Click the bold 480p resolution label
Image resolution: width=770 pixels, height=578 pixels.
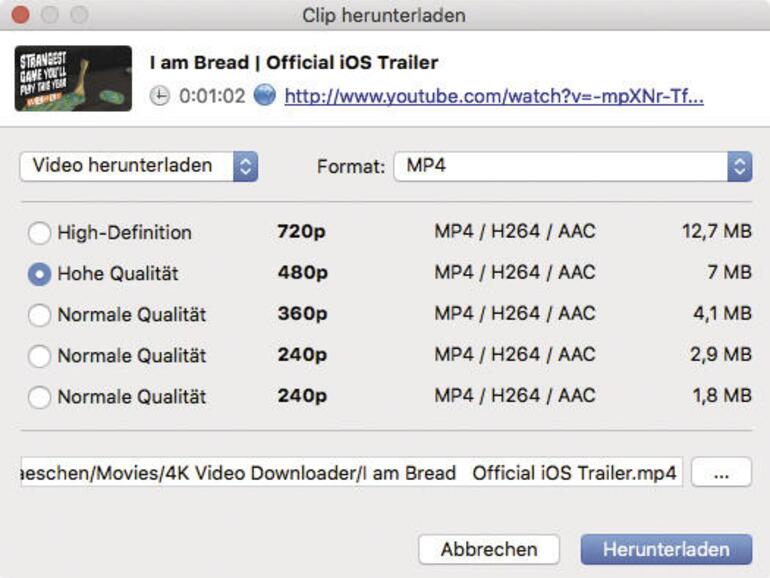coord(302,273)
